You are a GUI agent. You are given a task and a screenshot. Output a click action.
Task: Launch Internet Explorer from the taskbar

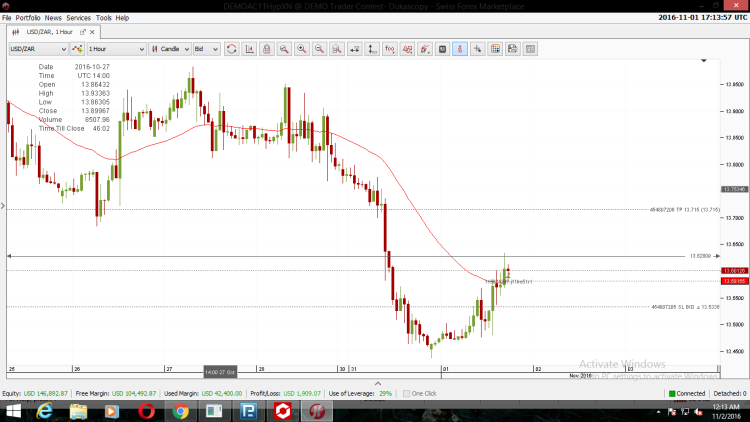click(x=44, y=411)
